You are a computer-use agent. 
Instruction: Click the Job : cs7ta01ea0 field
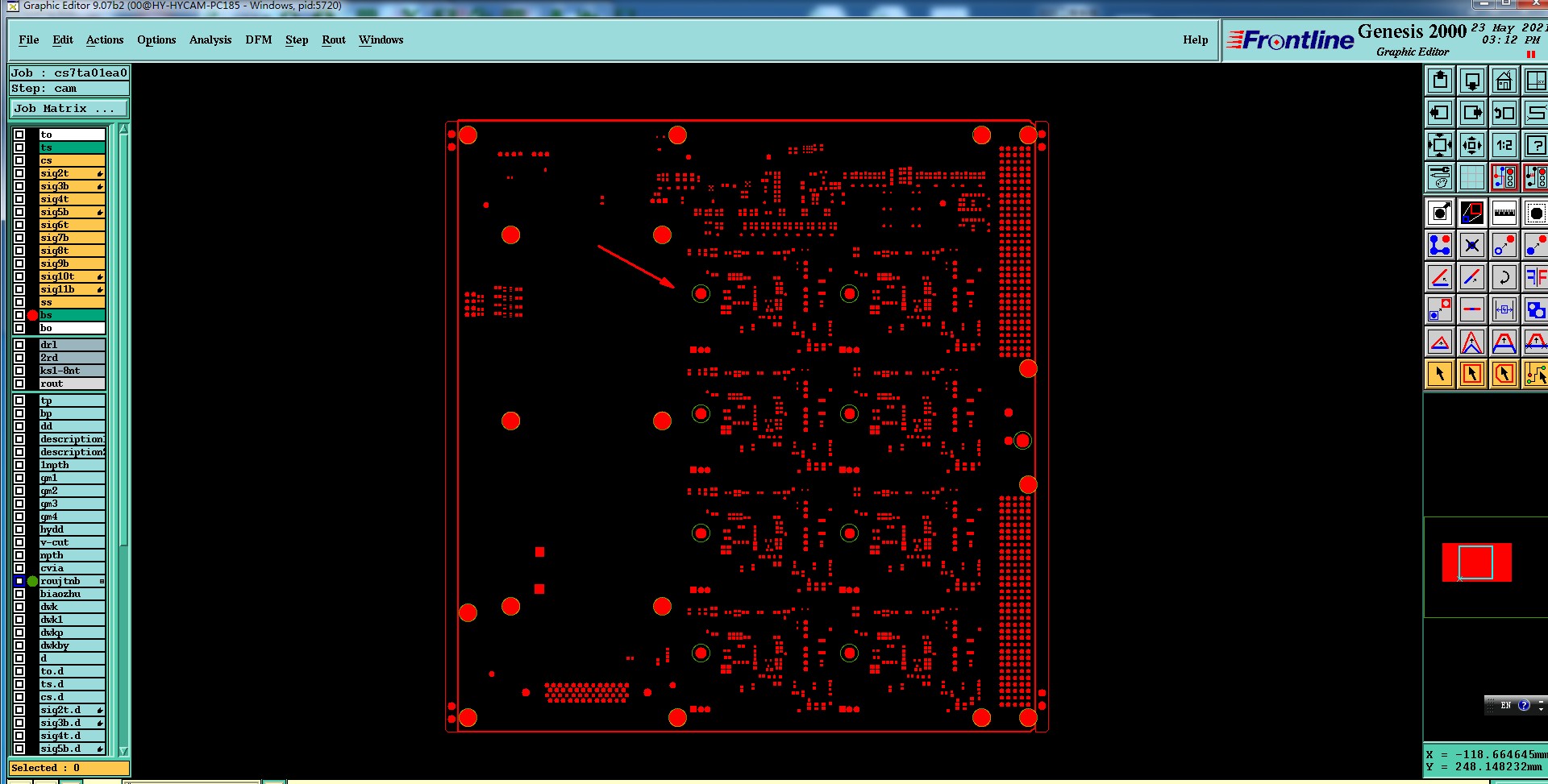coord(69,73)
